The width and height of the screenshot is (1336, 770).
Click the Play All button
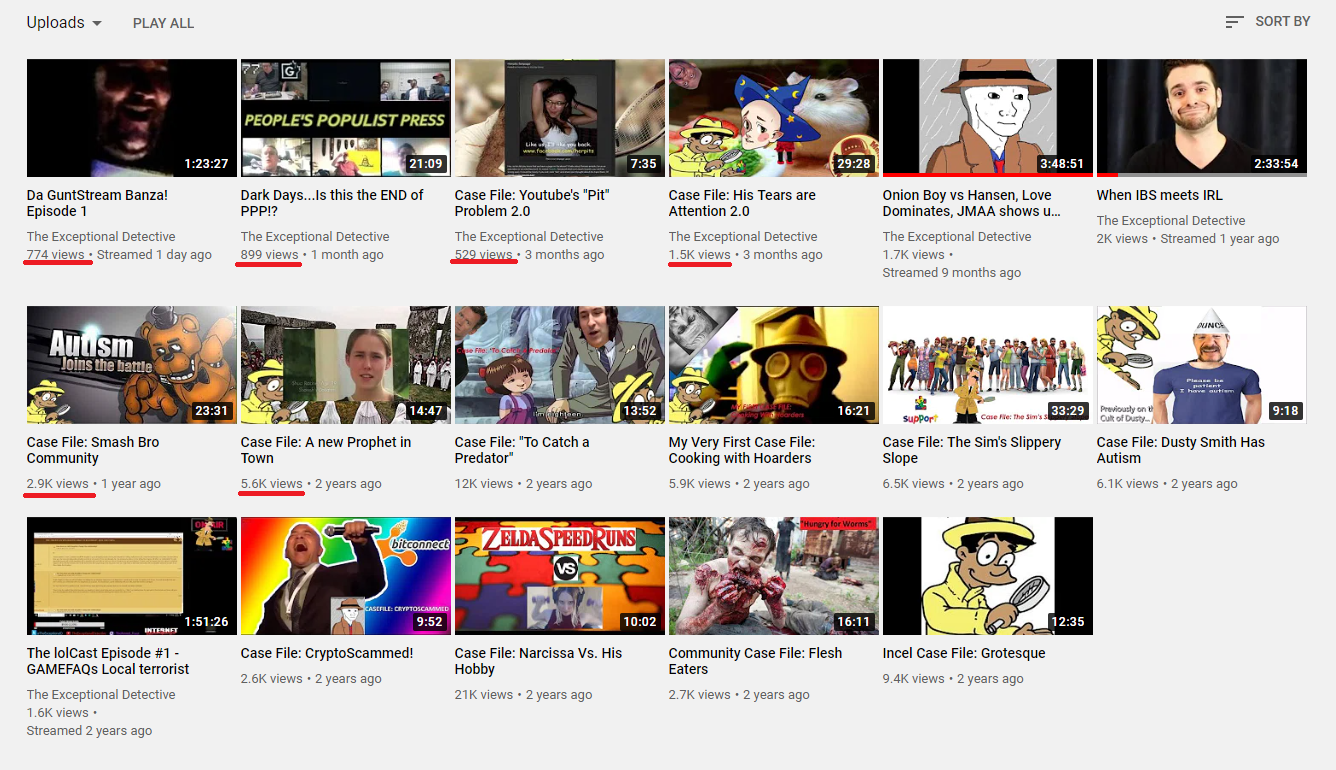coord(164,23)
